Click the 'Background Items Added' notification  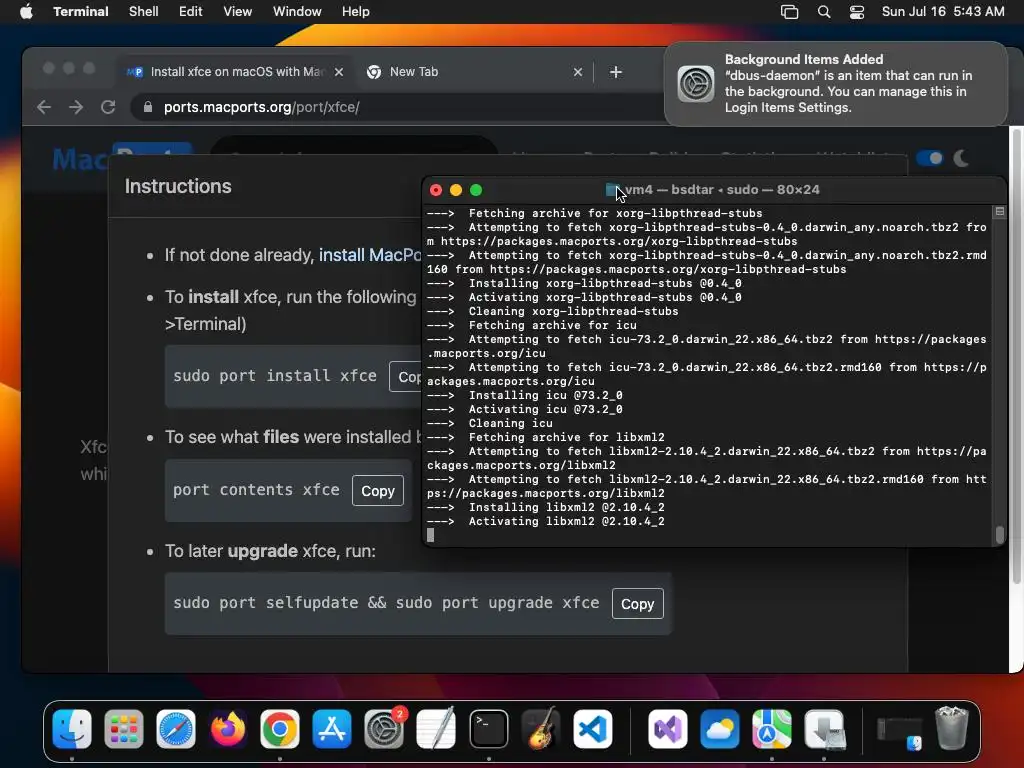[836, 84]
